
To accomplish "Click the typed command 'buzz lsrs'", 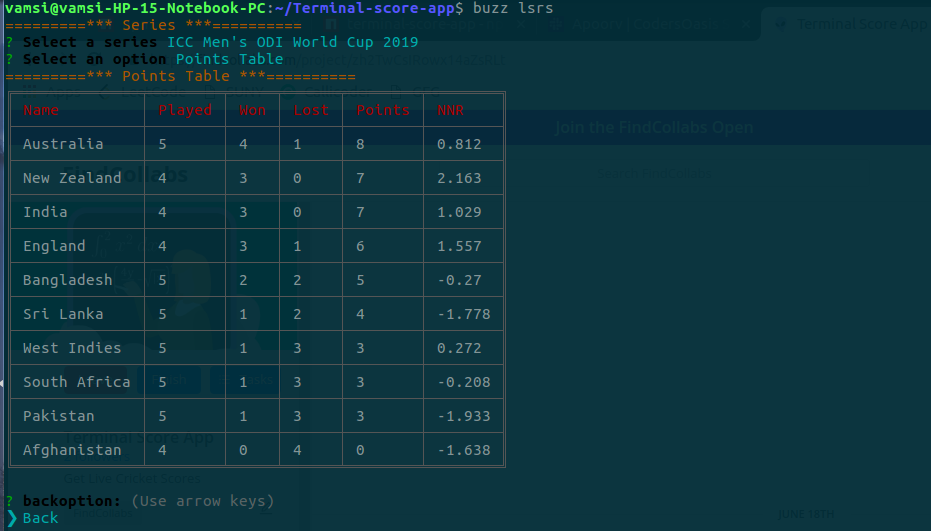I will 513,8.
